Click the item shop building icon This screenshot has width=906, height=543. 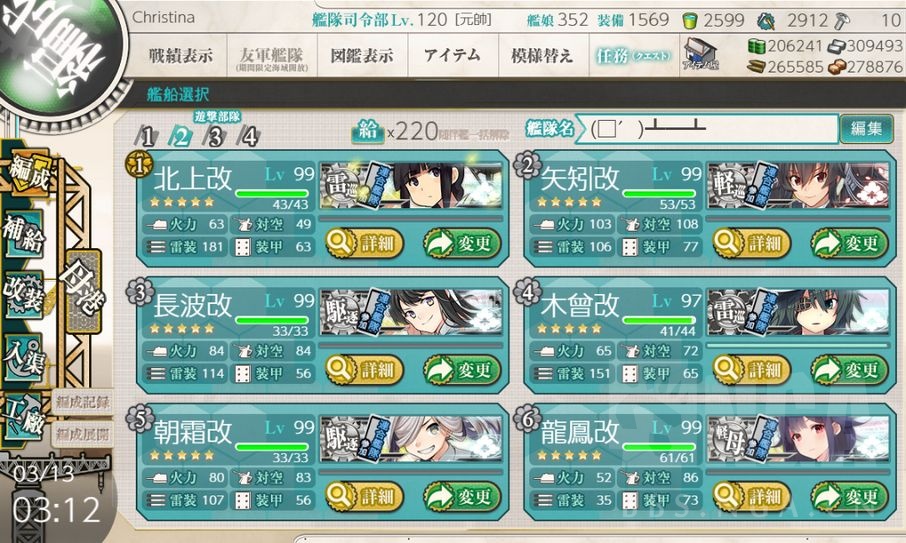(700, 54)
